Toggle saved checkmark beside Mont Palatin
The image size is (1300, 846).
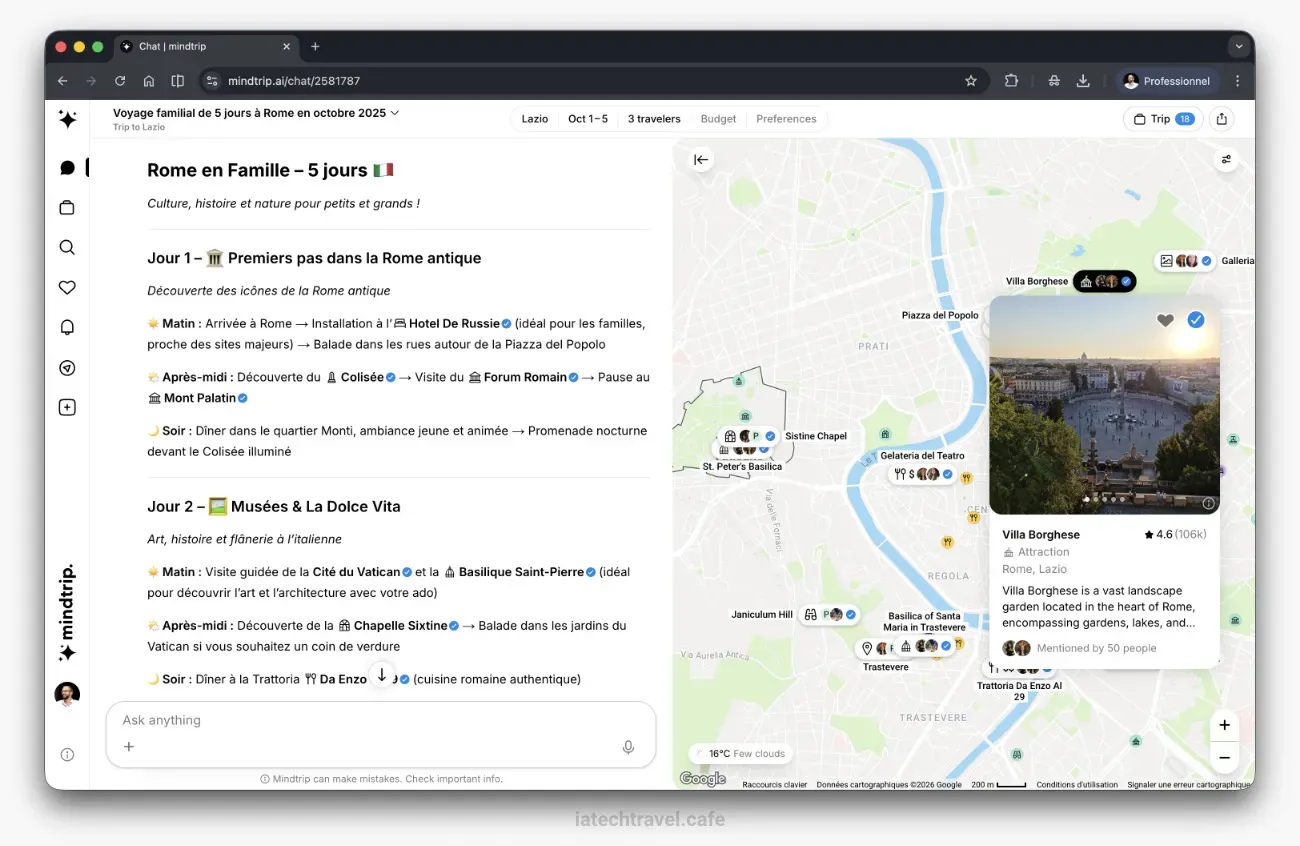(x=243, y=398)
